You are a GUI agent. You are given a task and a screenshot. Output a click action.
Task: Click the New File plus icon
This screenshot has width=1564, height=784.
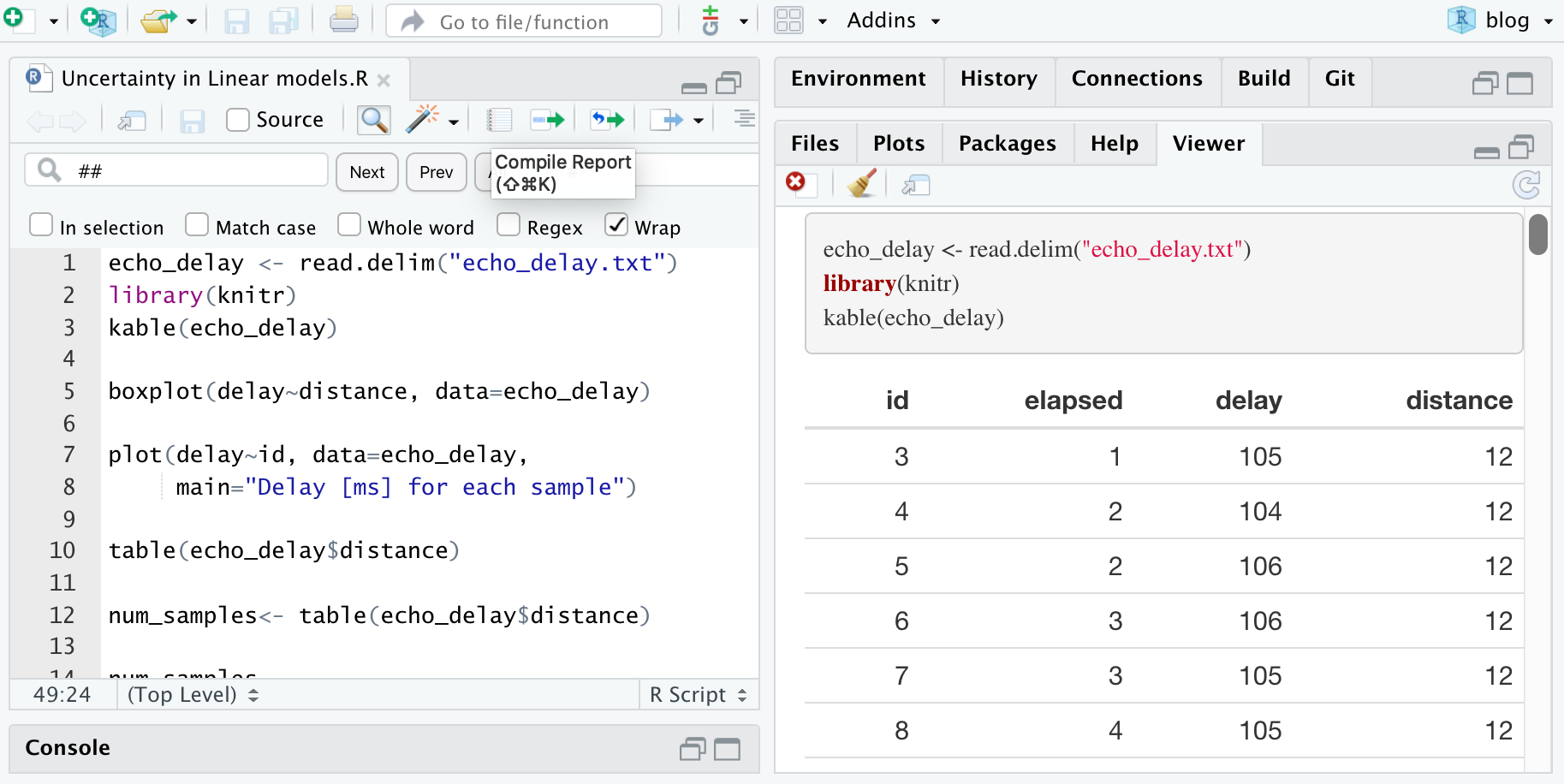point(17,19)
